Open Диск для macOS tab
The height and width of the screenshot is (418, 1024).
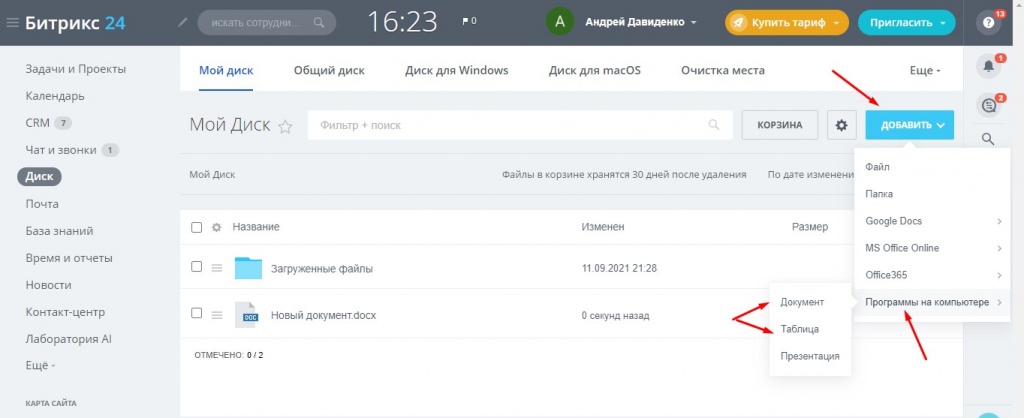click(595, 70)
